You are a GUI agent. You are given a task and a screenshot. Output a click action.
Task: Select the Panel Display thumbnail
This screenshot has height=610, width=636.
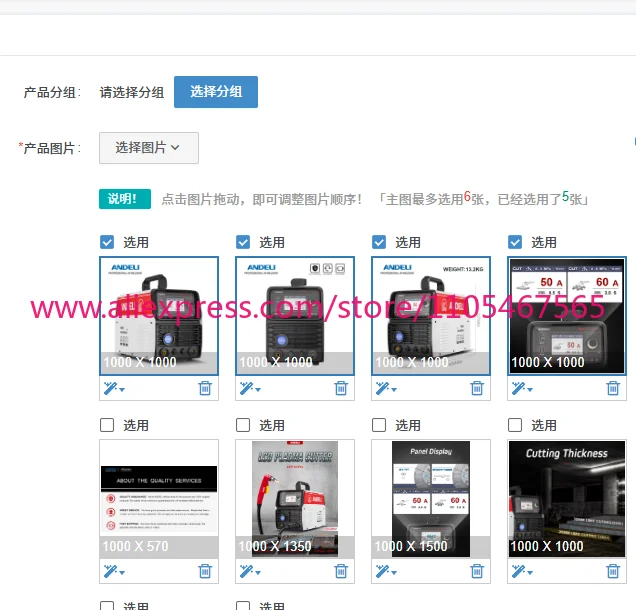click(x=431, y=499)
